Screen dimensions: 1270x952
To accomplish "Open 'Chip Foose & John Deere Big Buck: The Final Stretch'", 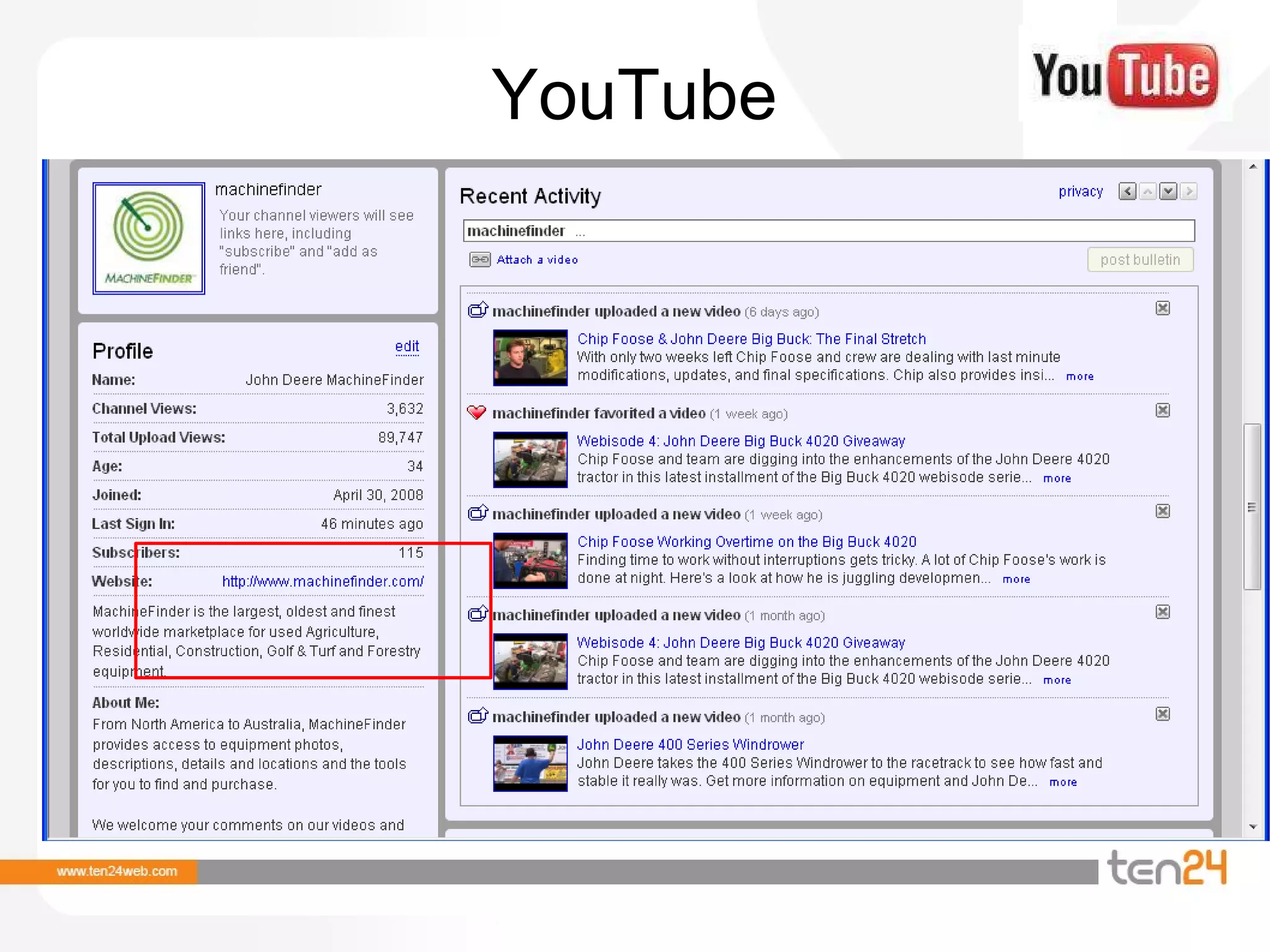I will (752, 339).
